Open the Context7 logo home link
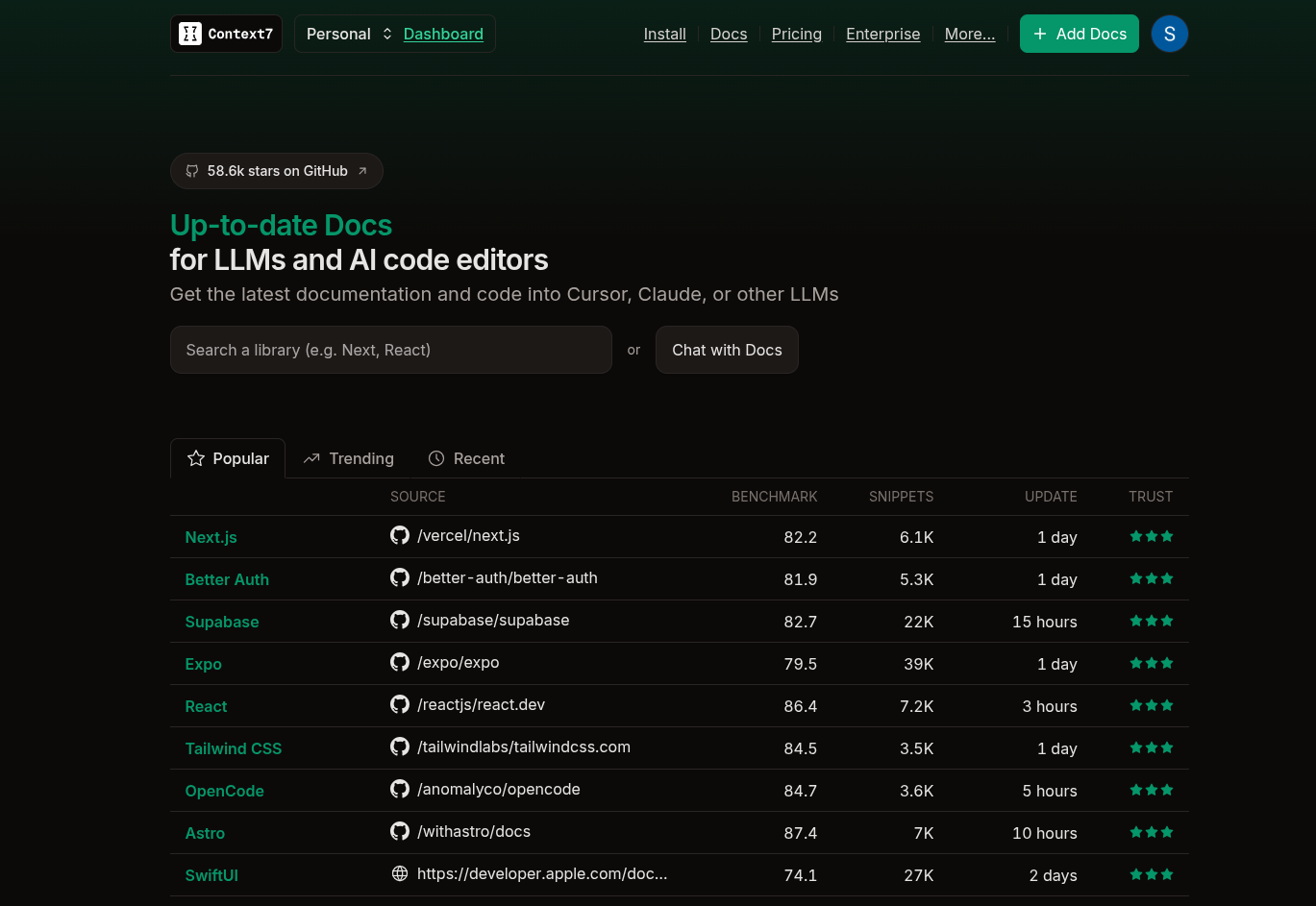 226,34
